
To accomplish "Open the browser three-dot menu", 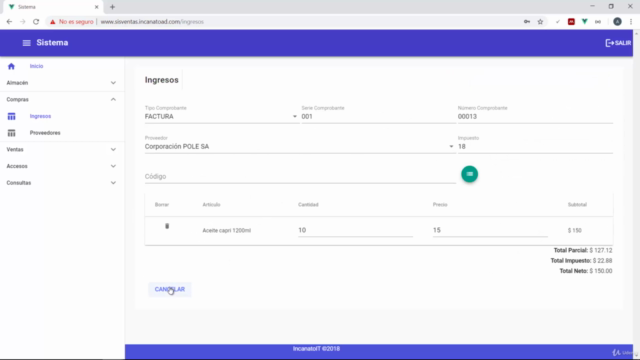I will pyautogui.click(x=631, y=22).
